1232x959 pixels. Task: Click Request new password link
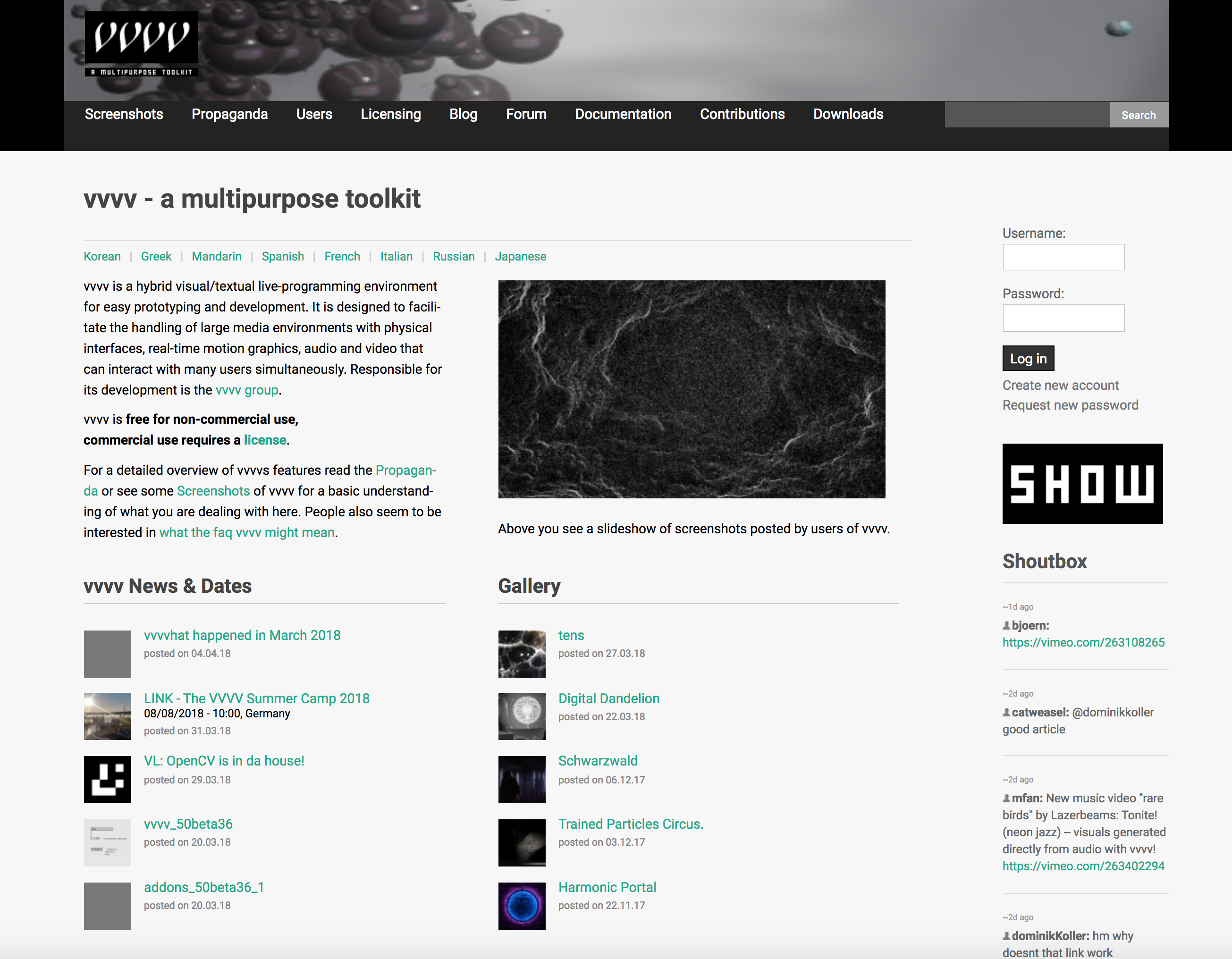pos(1070,405)
